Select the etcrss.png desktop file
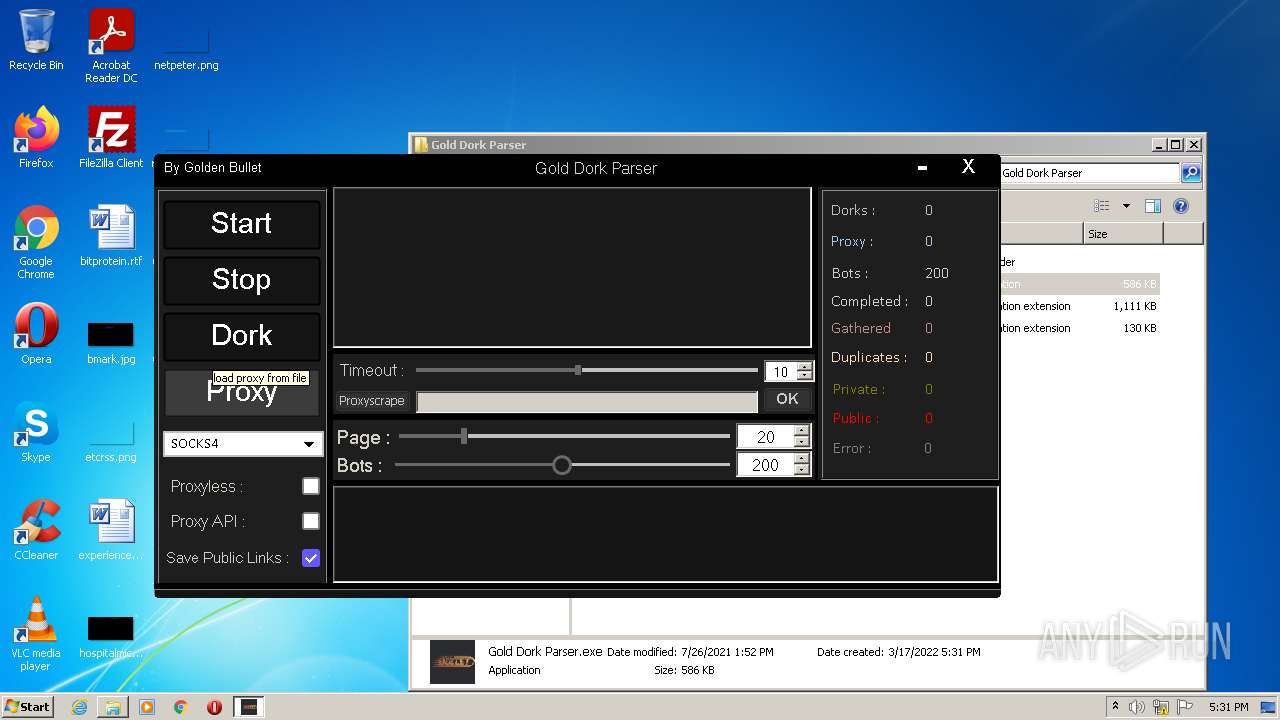The height and width of the screenshot is (720, 1280). [111, 440]
